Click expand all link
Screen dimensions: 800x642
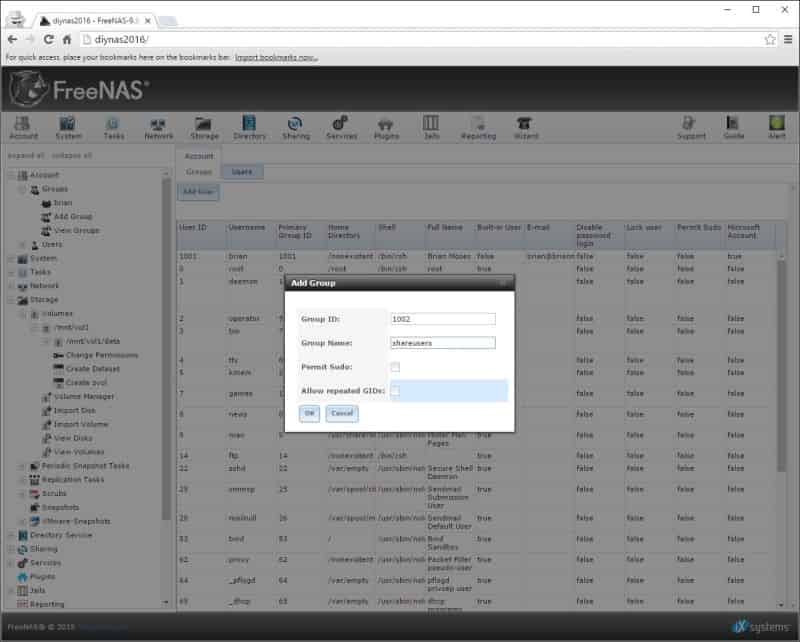(x=26, y=155)
